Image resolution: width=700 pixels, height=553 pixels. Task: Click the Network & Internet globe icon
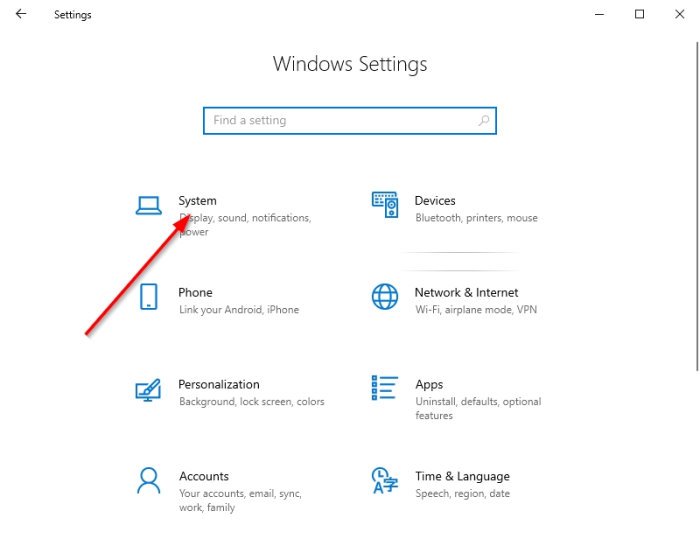click(x=385, y=297)
